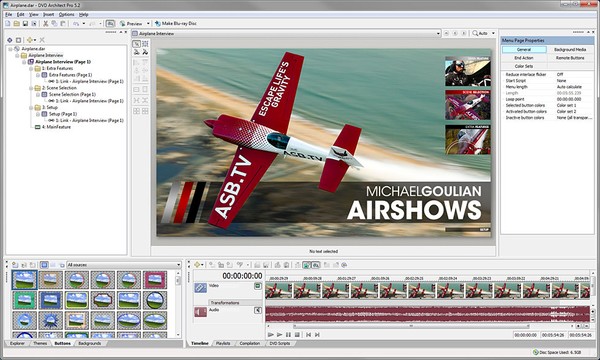
Task: Open the Undo history dropdown arrow
Action: click(x=83, y=24)
